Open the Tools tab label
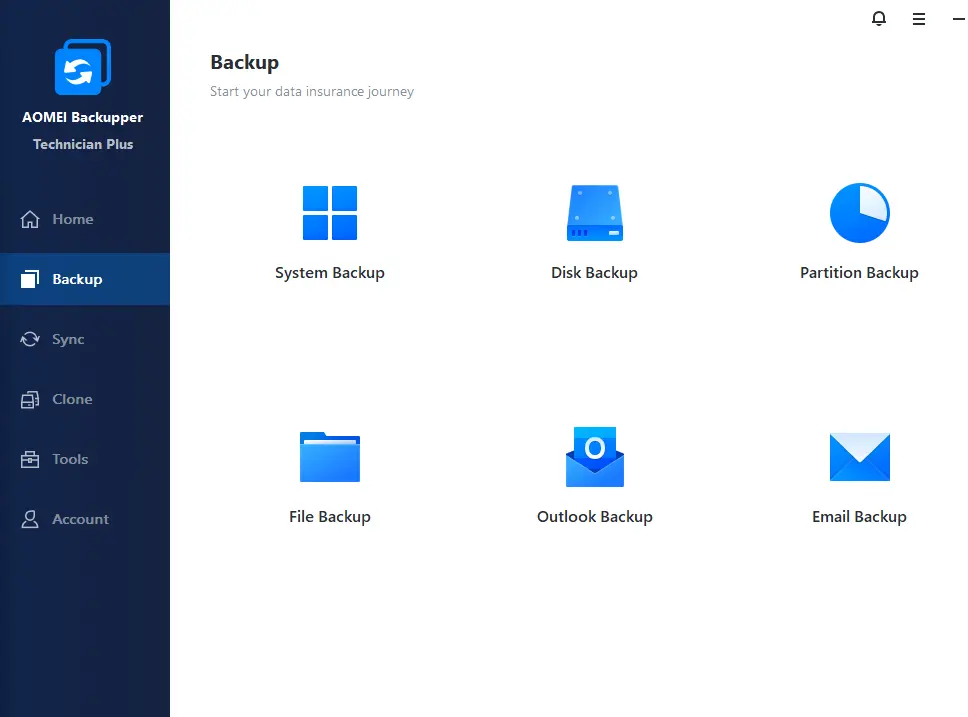 (70, 459)
